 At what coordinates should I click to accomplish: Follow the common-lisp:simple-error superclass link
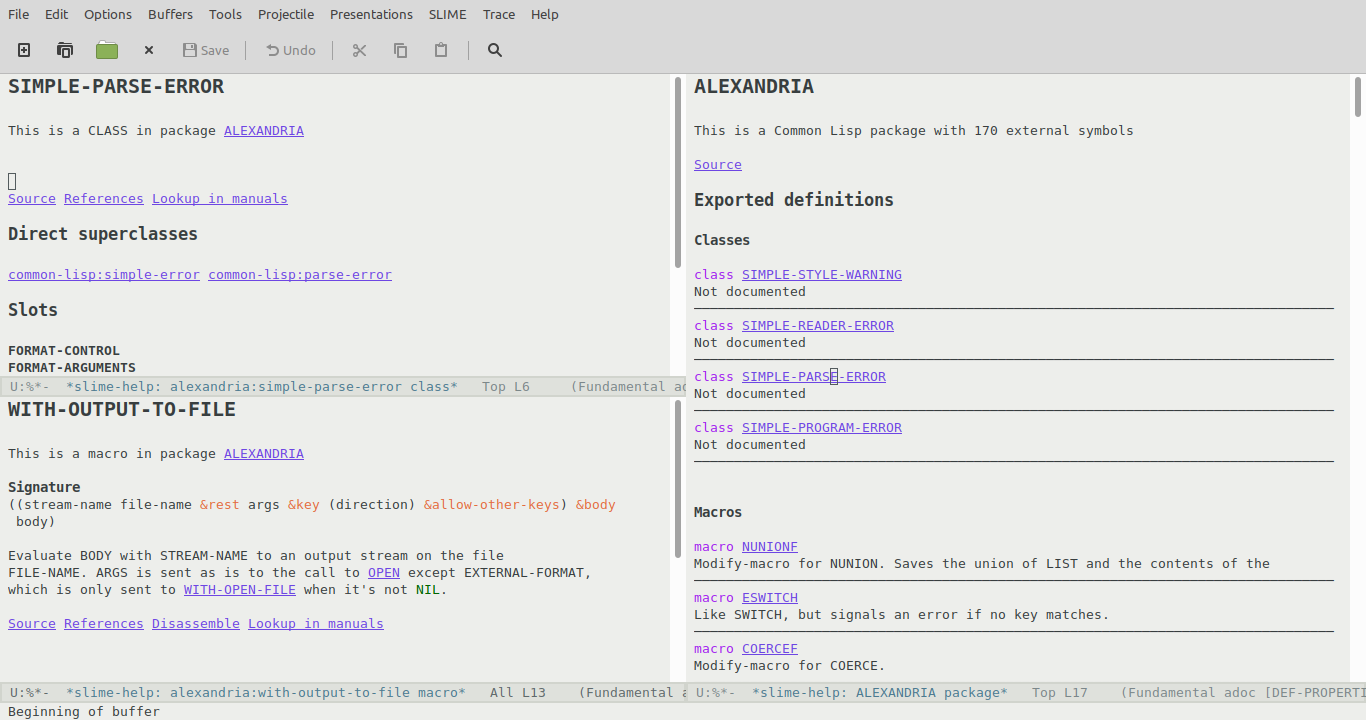click(104, 275)
